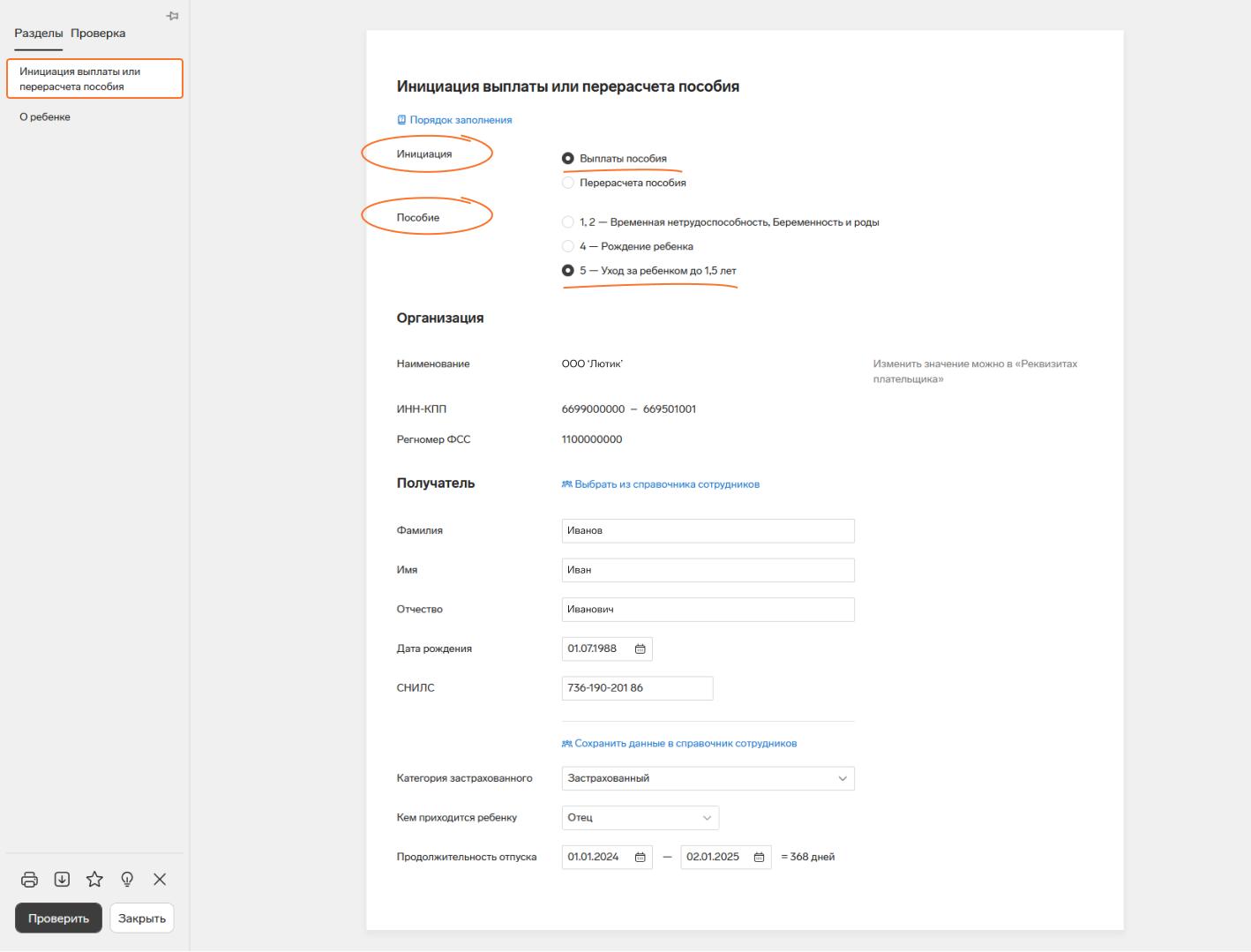Click the X icon in bottom toolbar

coord(160,880)
